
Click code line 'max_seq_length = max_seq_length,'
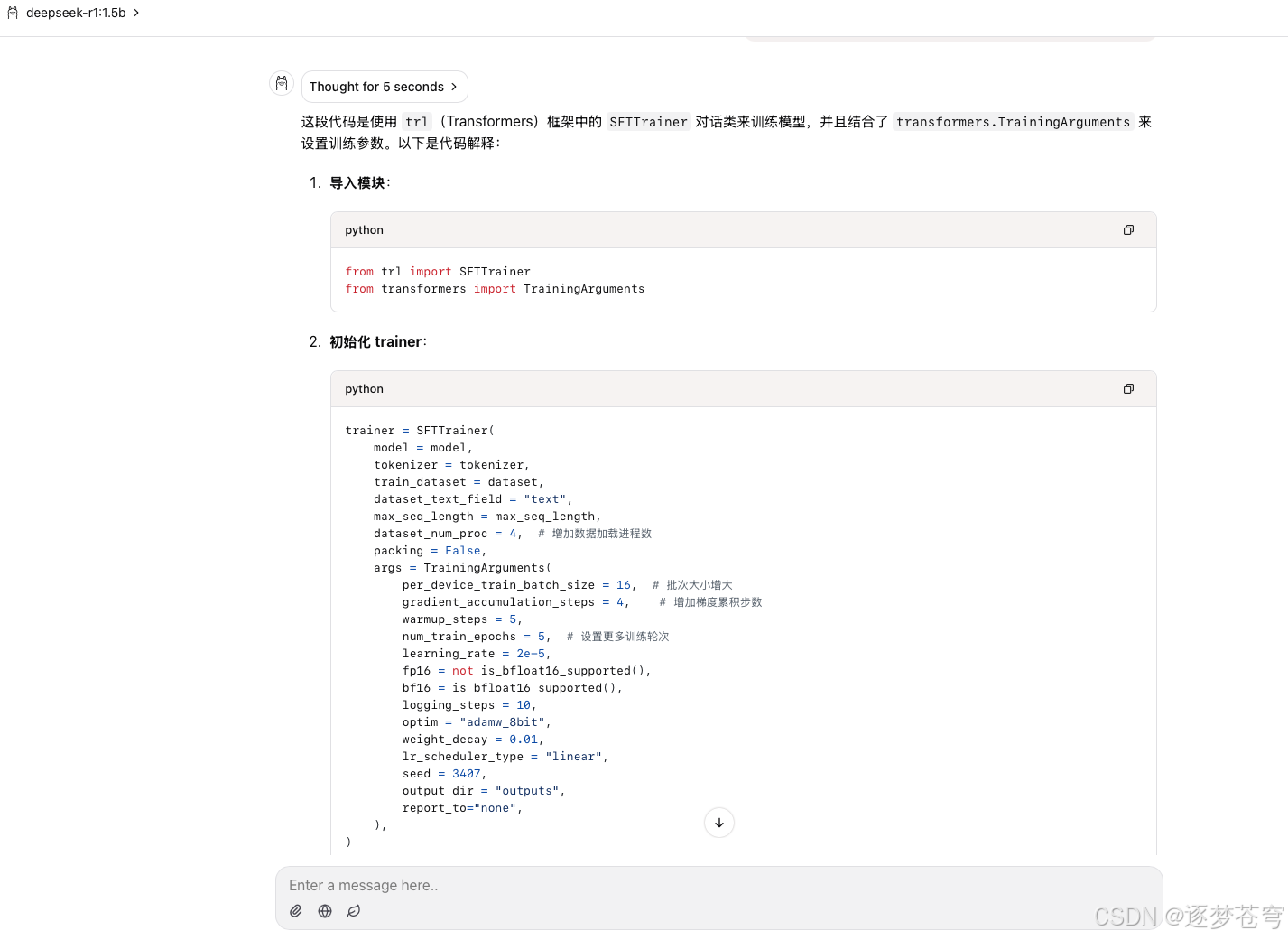pyautogui.click(x=487, y=517)
